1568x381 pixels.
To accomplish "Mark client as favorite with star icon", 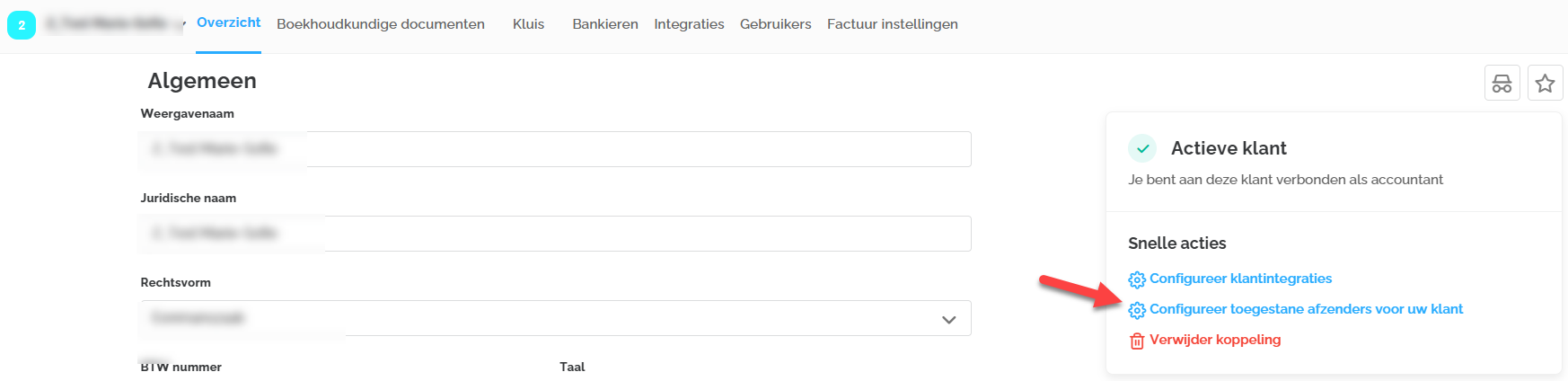I will tap(1545, 84).
